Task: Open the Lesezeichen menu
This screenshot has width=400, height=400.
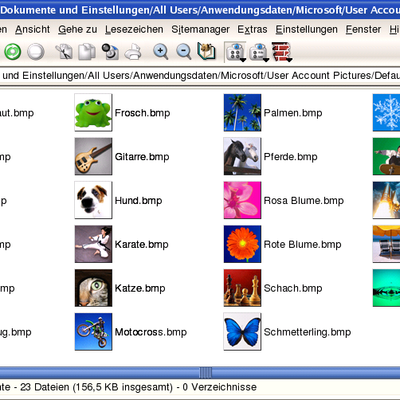Action: 134,29
